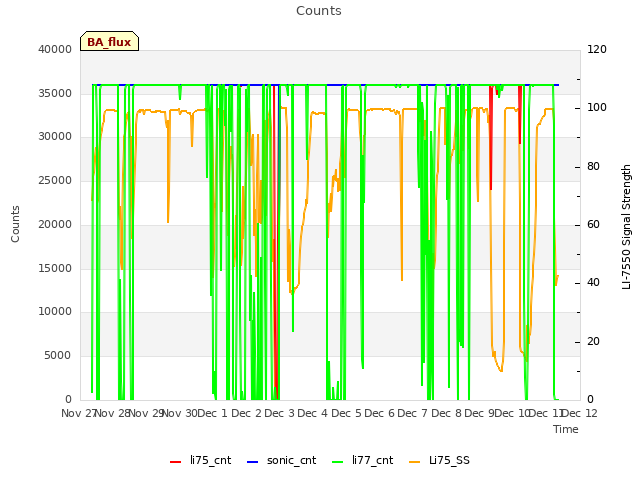Click the 'Dec 4' date tick label
Screen dimensions: 640x480
click(313, 413)
